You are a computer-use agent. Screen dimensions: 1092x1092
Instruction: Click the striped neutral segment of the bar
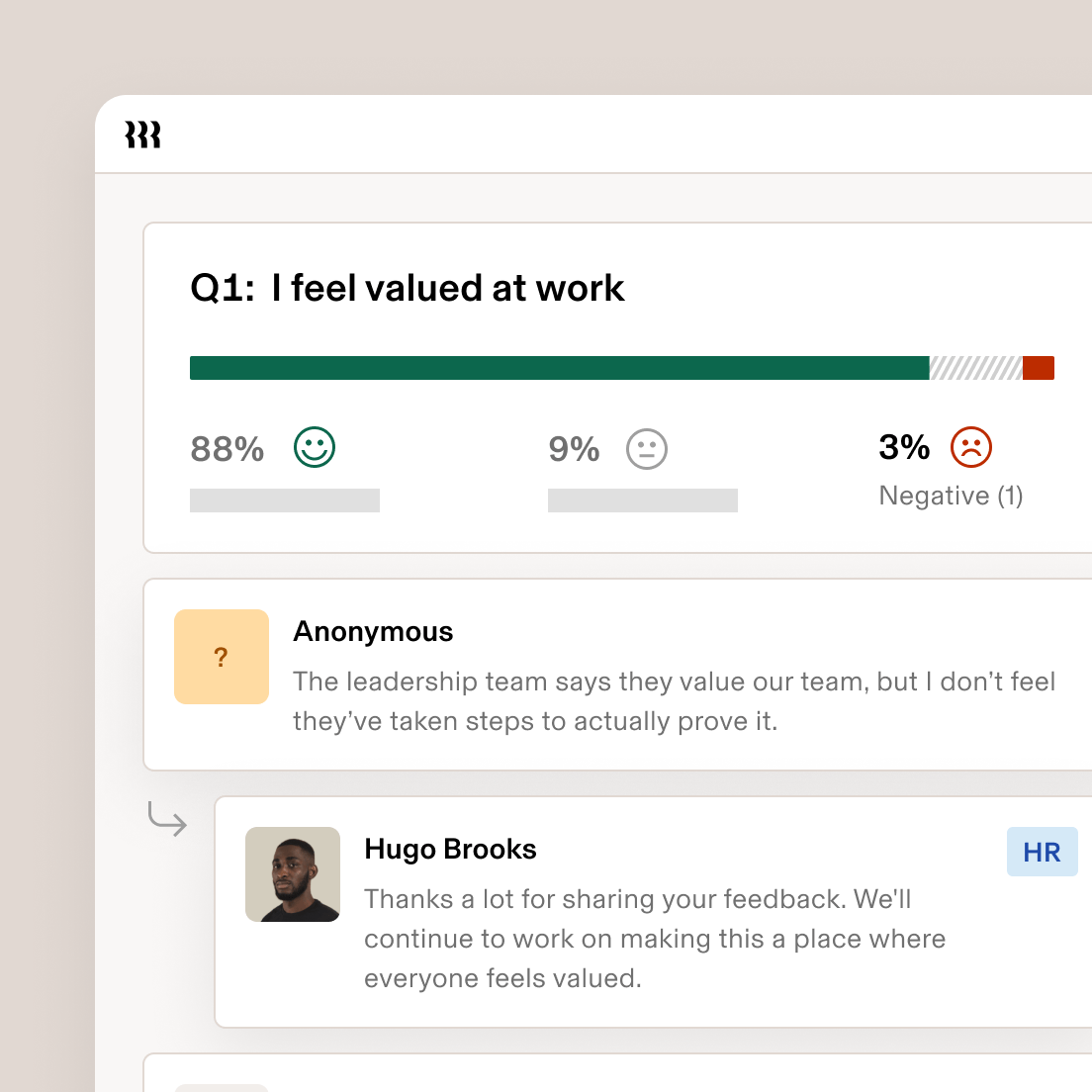tap(974, 367)
